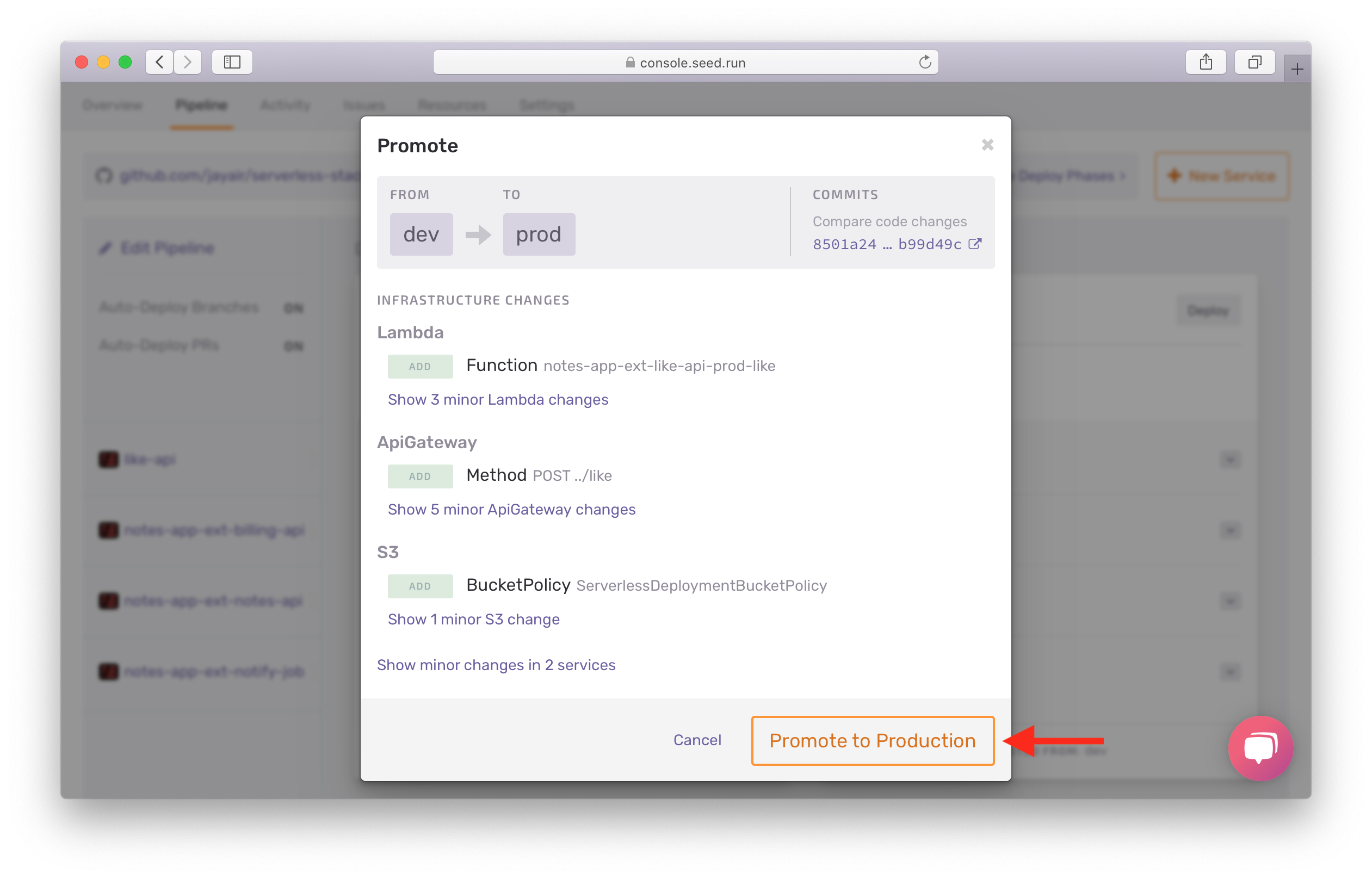Expand Show 3 minor Lambda changes
This screenshot has width=1372, height=879.
click(498, 399)
